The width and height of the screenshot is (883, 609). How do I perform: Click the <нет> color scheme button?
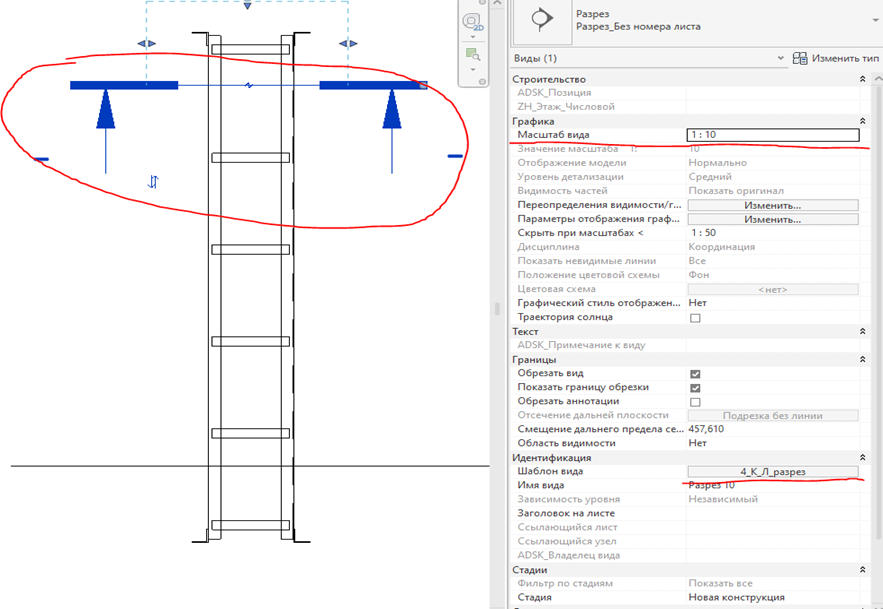(x=773, y=290)
